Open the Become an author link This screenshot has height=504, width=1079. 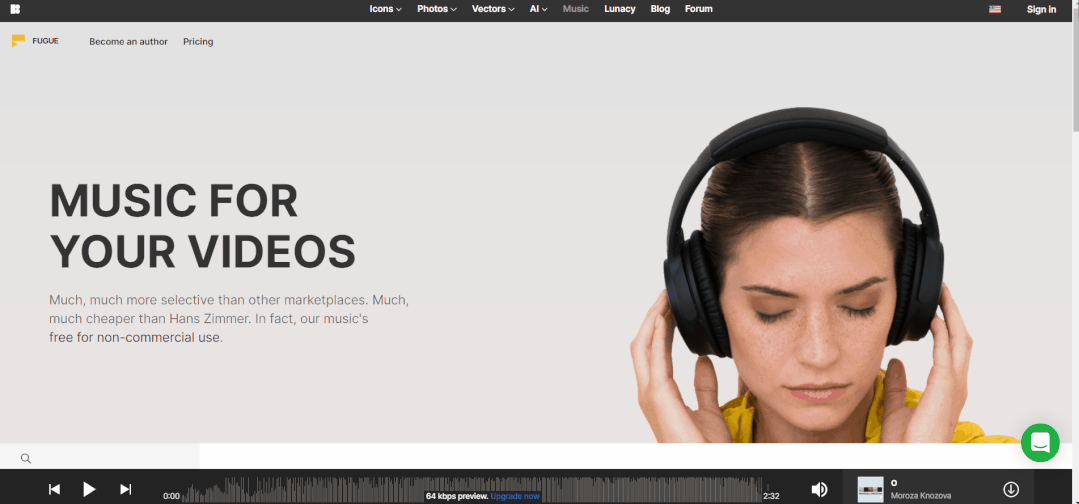pyautogui.click(x=129, y=41)
